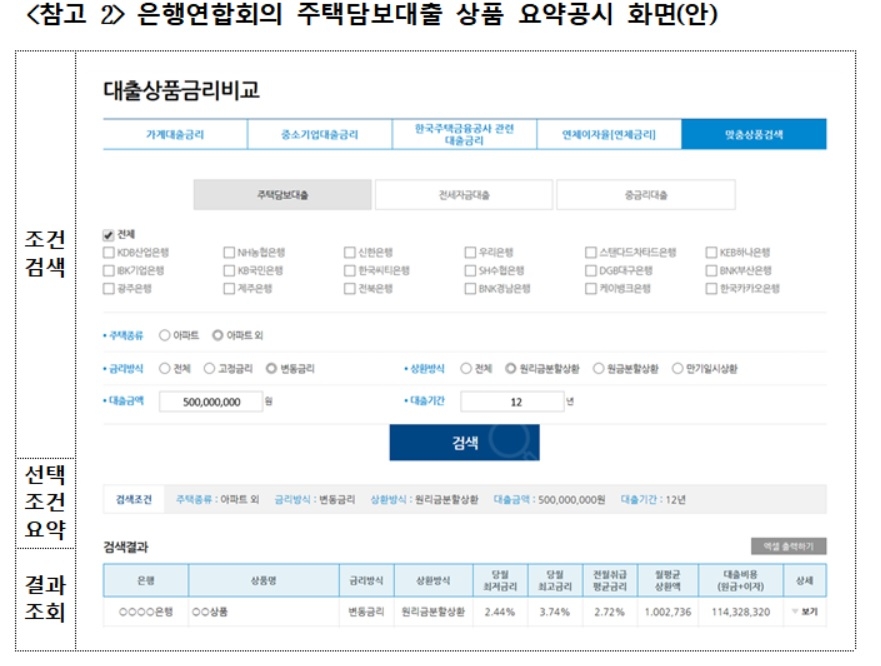Enable the 한국카카오은행 checkbox
The image size is (881, 666).
712,289
